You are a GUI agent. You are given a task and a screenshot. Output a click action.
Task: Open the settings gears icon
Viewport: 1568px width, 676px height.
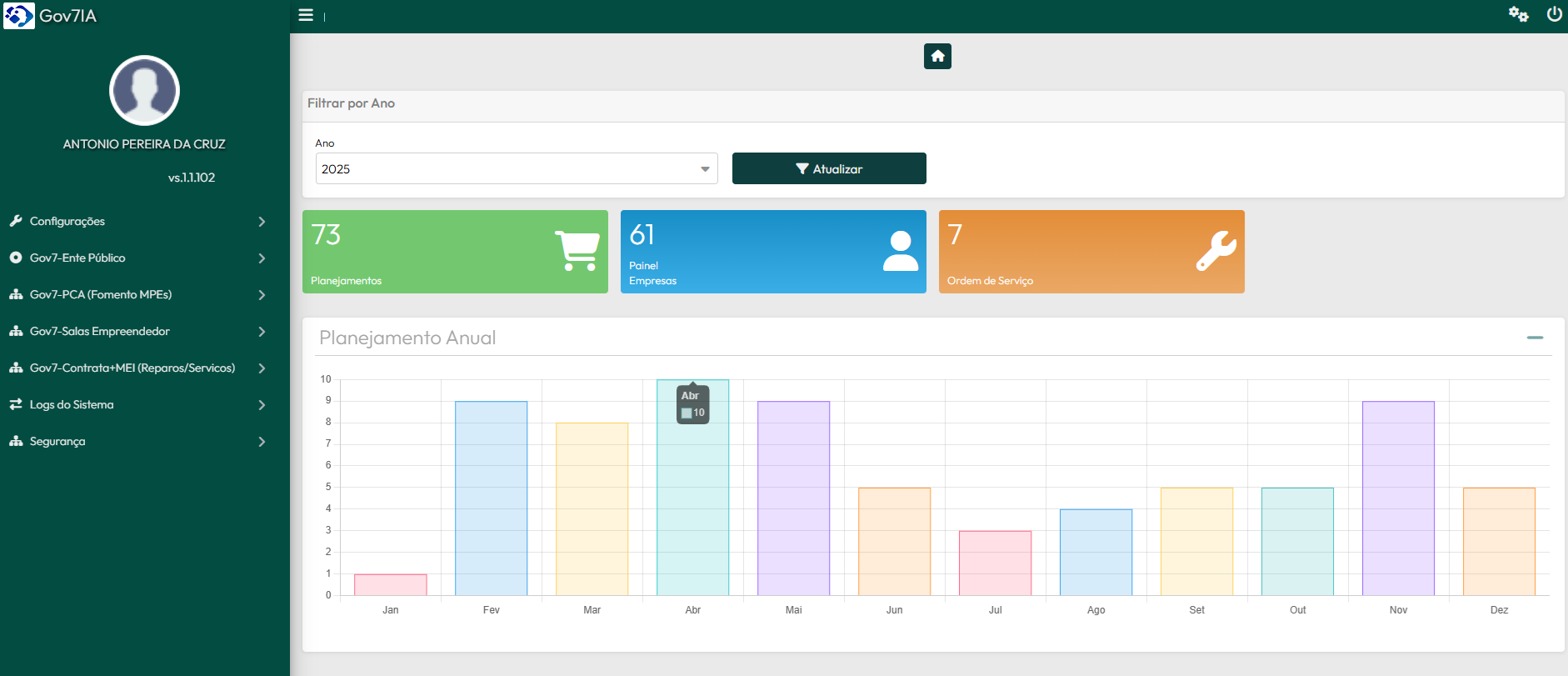pyautogui.click(x=1518, y=14)
